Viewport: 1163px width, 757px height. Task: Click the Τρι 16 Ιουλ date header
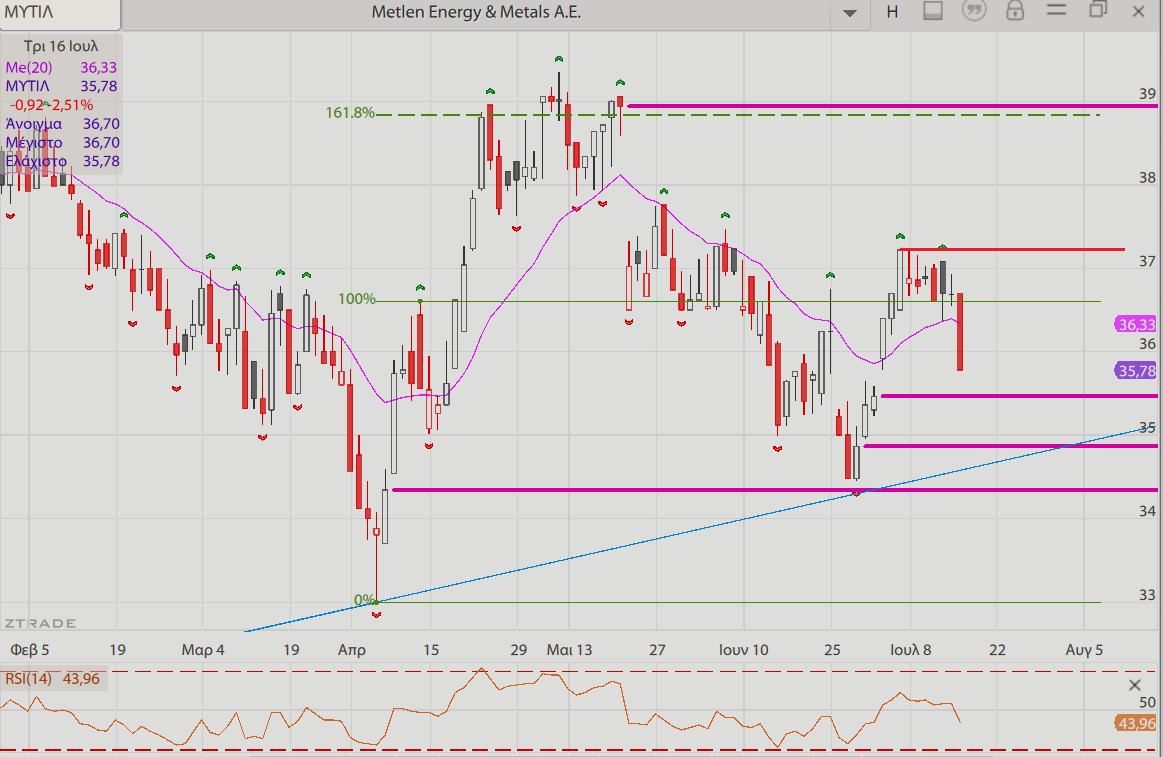[x=61, y=46]
